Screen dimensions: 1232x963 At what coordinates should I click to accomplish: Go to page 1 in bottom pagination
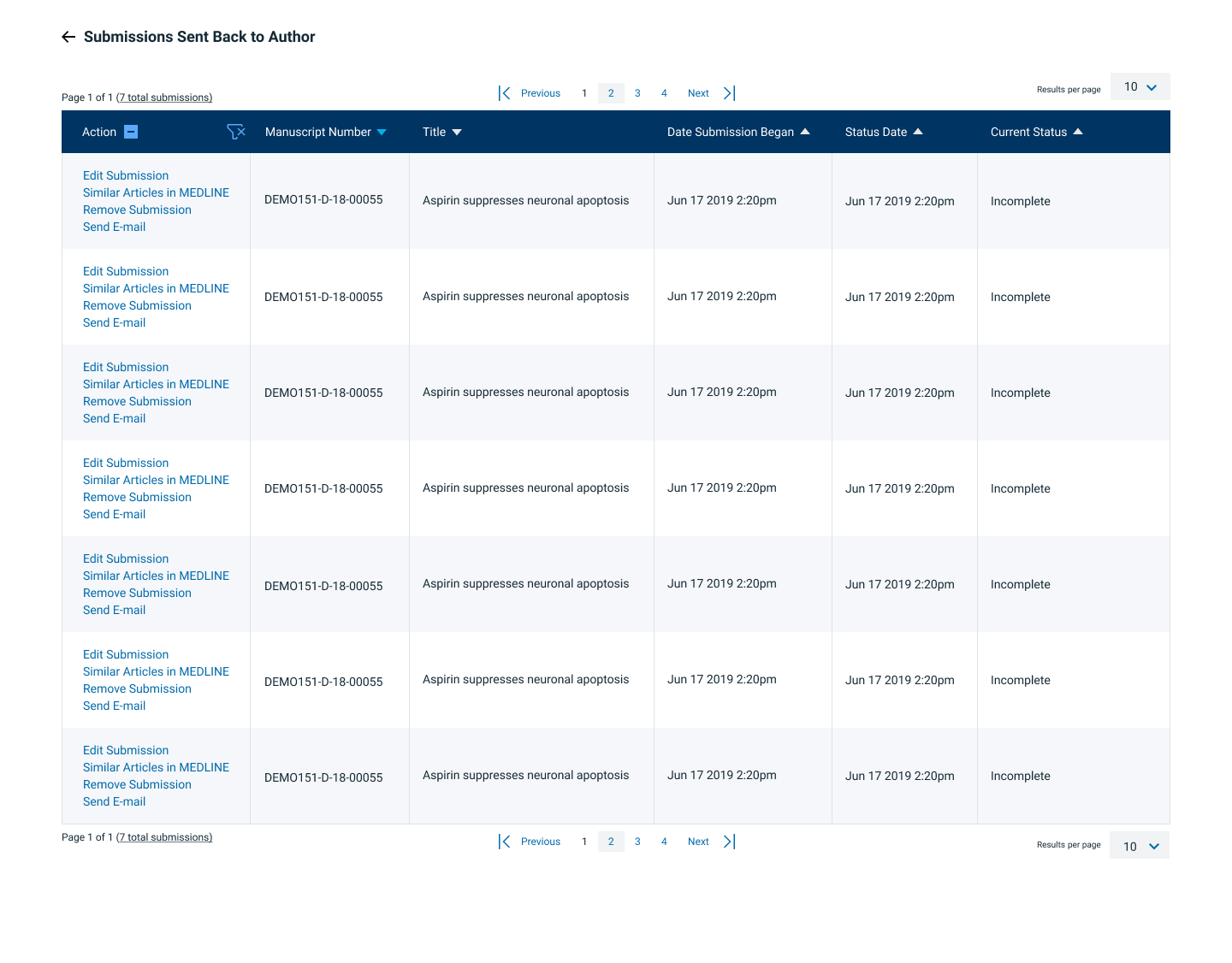pyautogui.click(x=584, y=842)
